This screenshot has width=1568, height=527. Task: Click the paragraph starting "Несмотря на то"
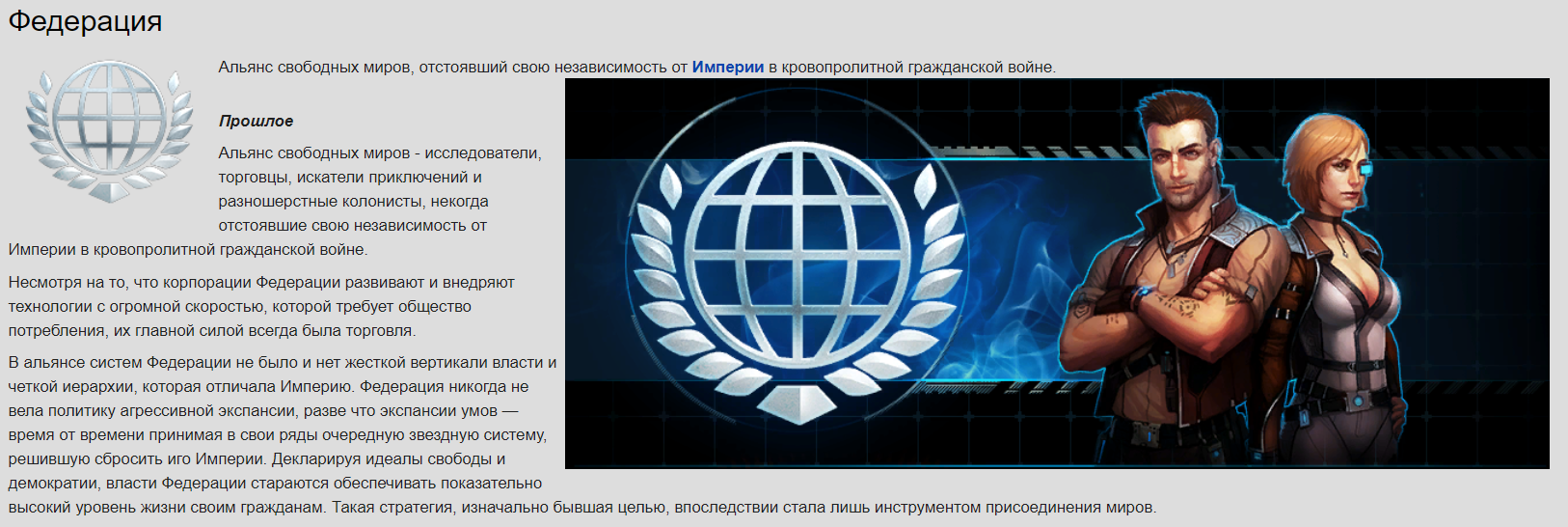click(x=260, y=306)
